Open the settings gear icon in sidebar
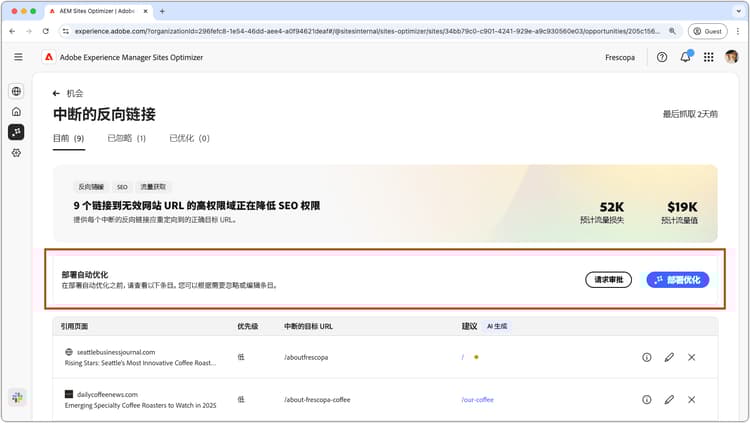This screenshot has height=423, width=750. pyautogui.click(x=16, y=153)
